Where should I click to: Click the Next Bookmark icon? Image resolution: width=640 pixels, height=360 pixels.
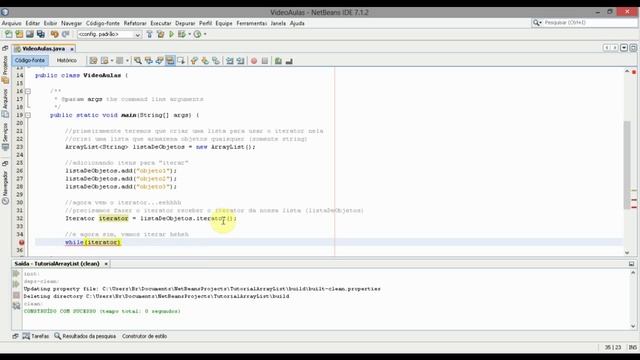click(205, 61)
